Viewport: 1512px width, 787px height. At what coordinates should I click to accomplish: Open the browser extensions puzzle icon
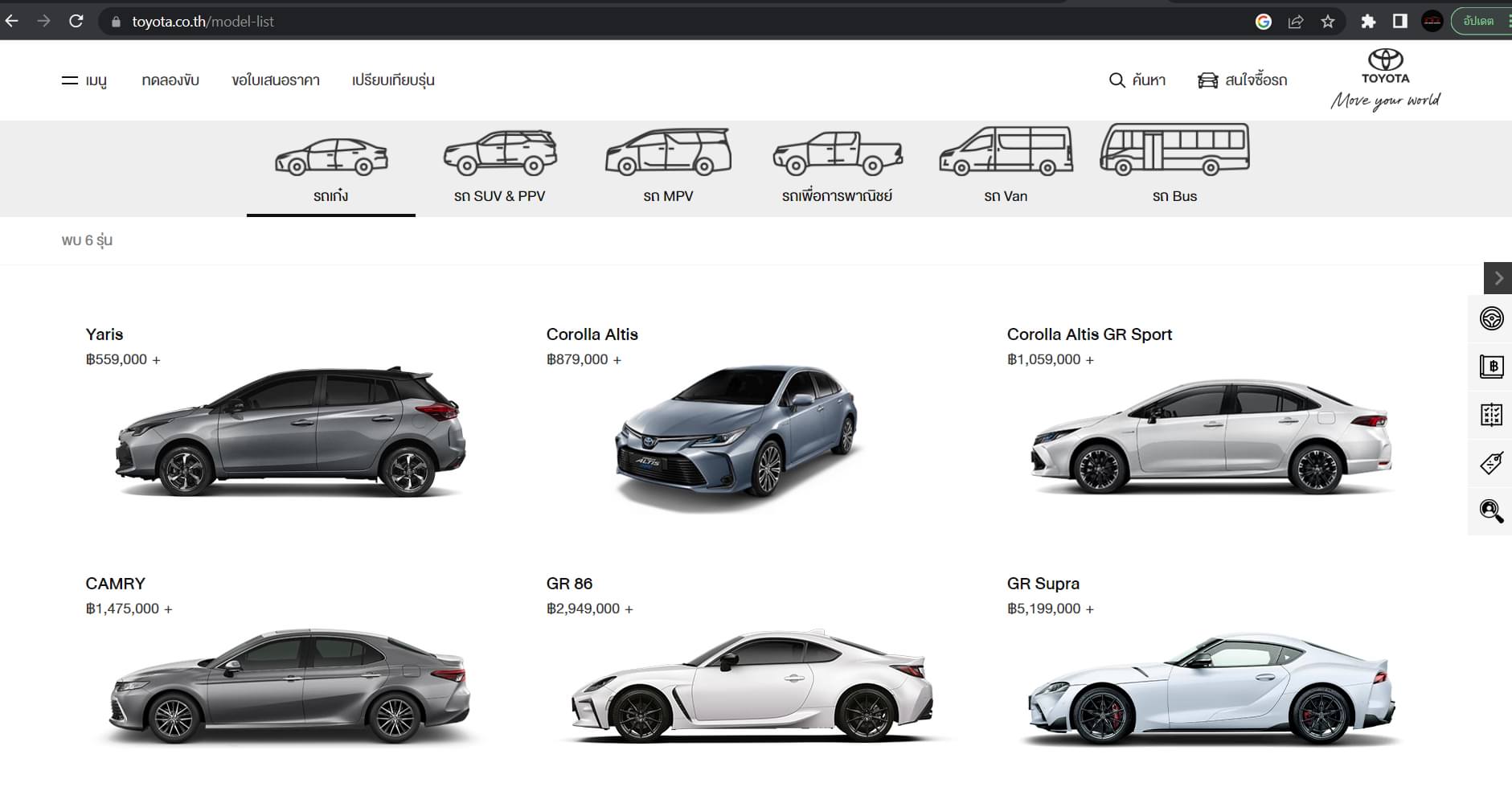point(1368,22)
